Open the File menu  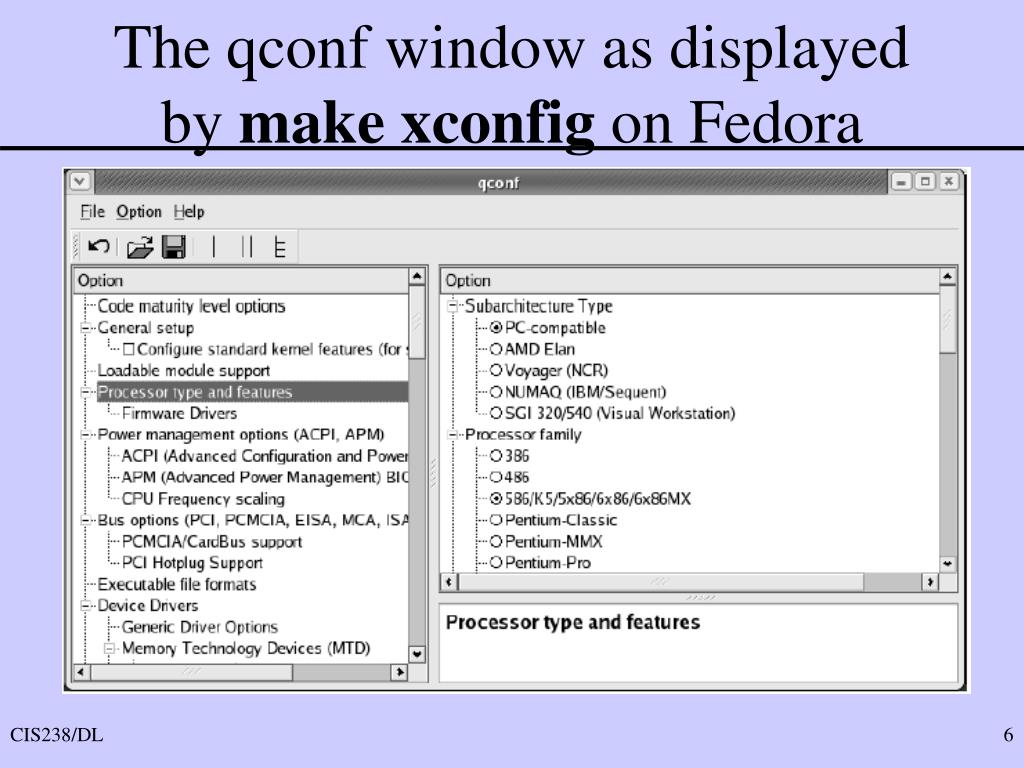pyautogui.click(x=92, y=212)
